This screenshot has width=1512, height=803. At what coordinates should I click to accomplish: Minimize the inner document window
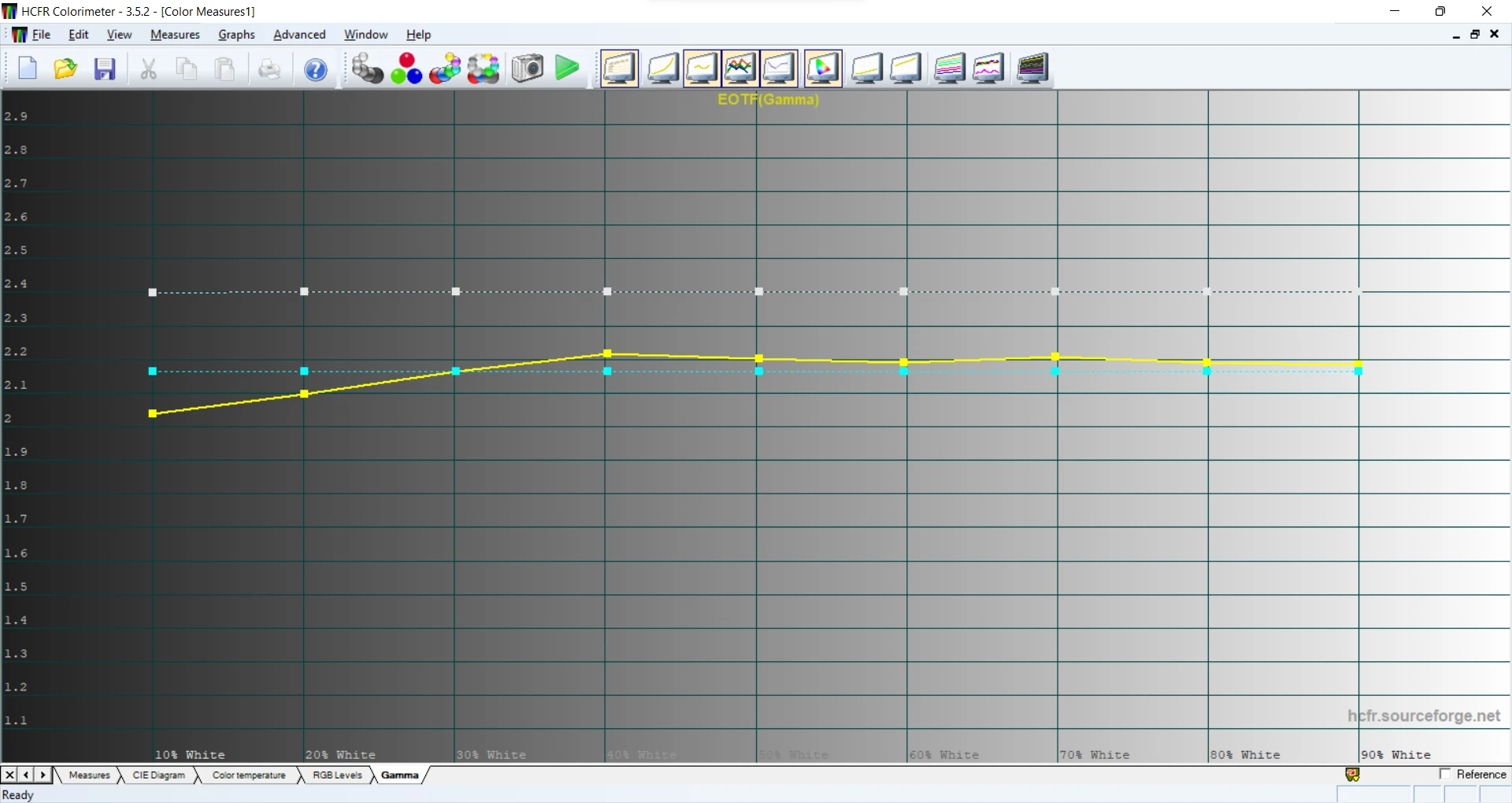(1456, 35)
